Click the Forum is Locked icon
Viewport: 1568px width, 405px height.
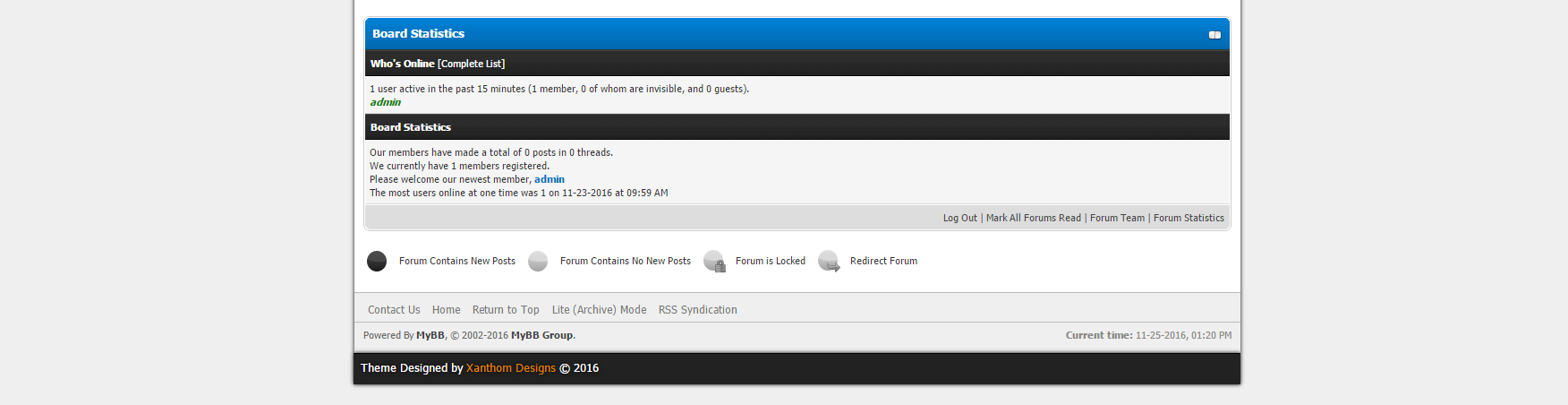pyautogui.click(x=714, y=261)
